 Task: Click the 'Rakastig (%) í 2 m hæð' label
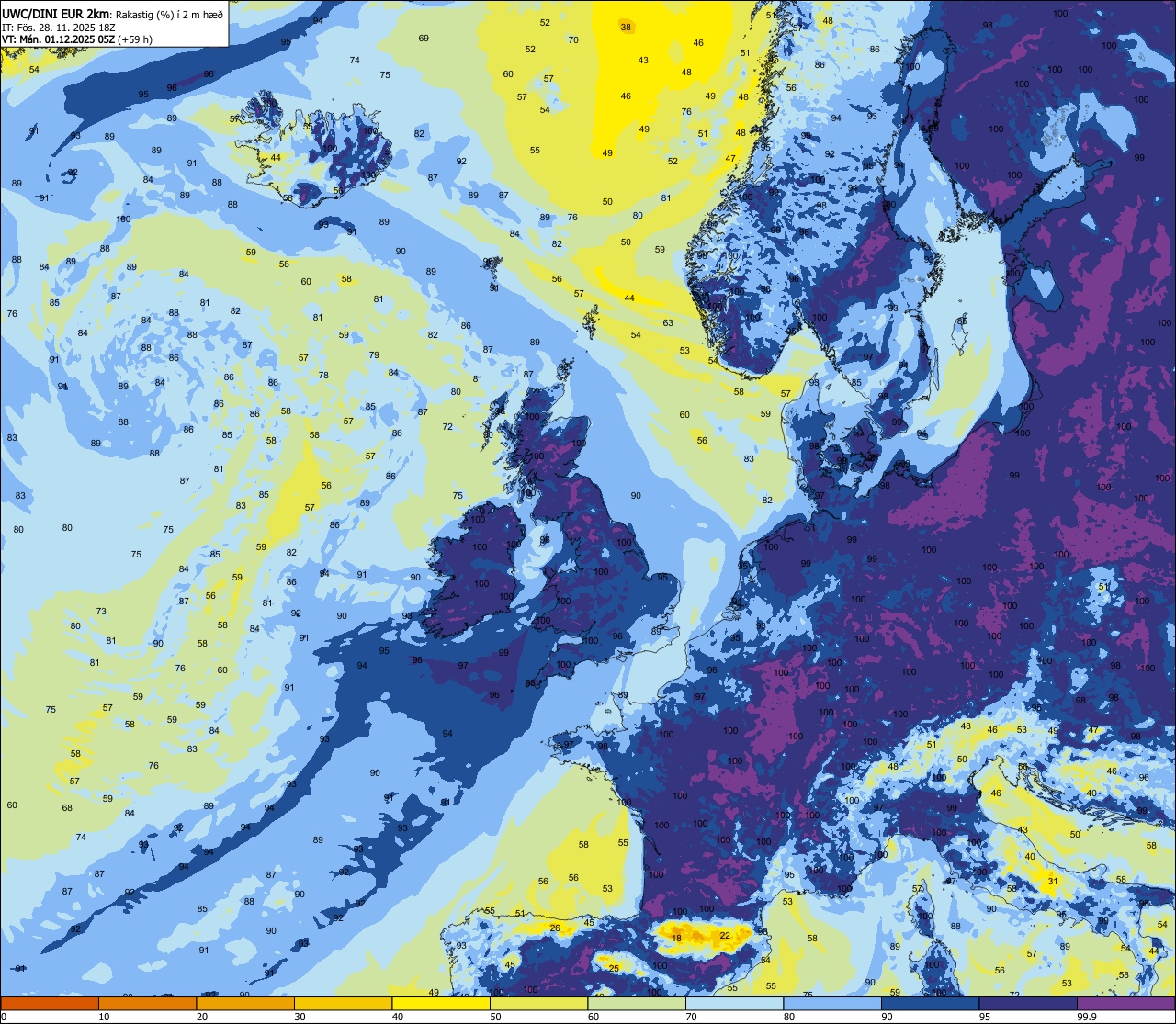pos(169,14)
